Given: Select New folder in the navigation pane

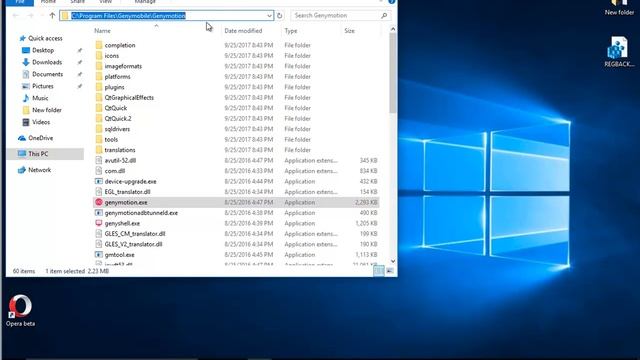Looking at the screenshot, I should pos(47,110).
